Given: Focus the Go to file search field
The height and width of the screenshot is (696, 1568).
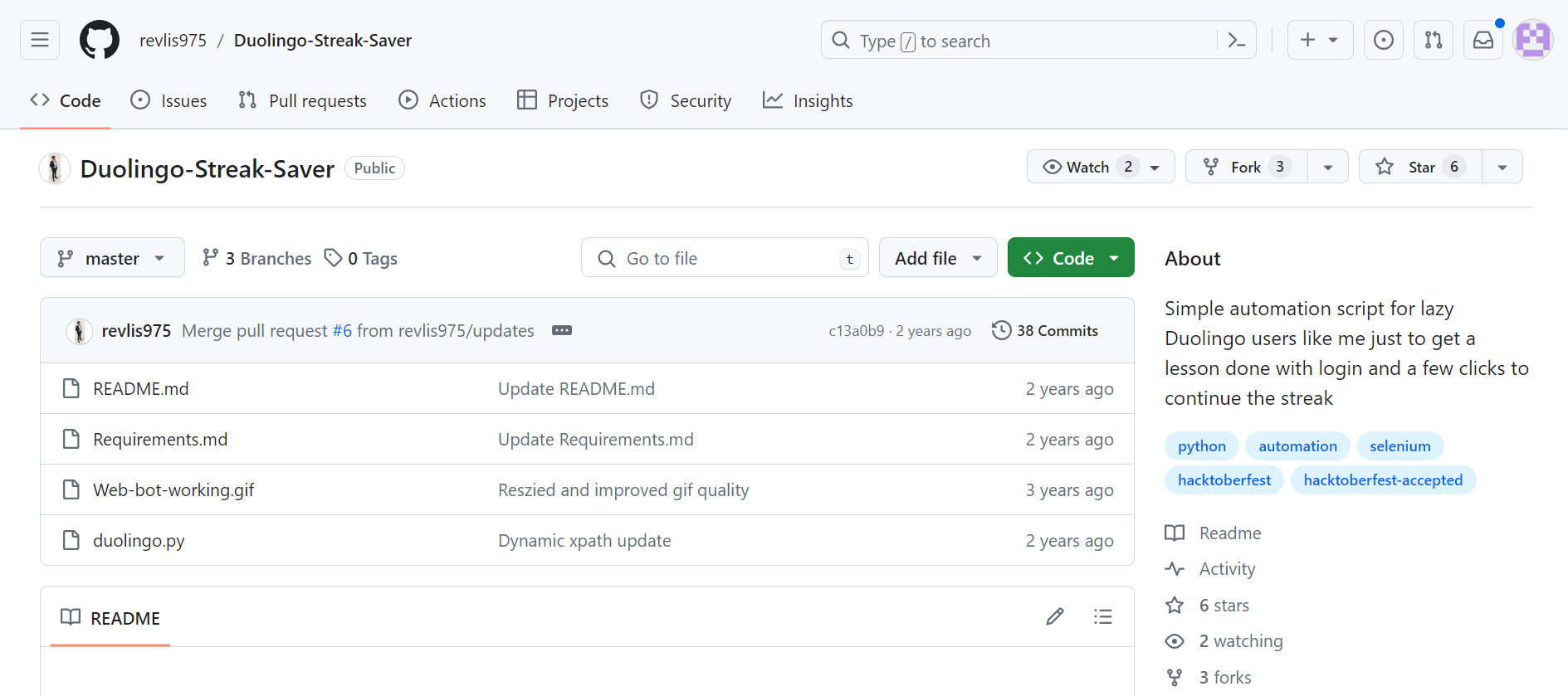Looking at the screenshot, I should click(724, 258).
